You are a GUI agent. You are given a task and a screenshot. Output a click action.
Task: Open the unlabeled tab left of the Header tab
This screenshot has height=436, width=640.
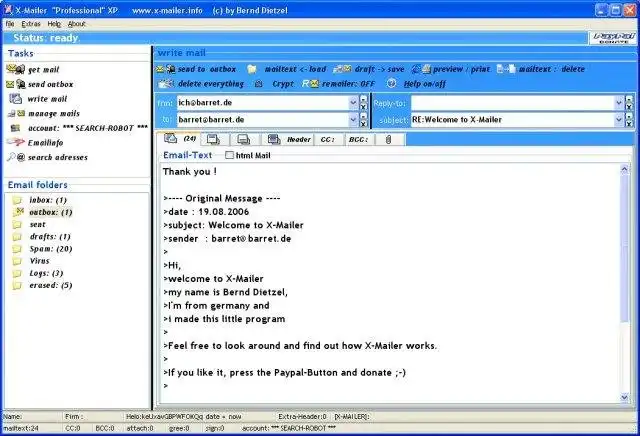[x=244, y=139]
